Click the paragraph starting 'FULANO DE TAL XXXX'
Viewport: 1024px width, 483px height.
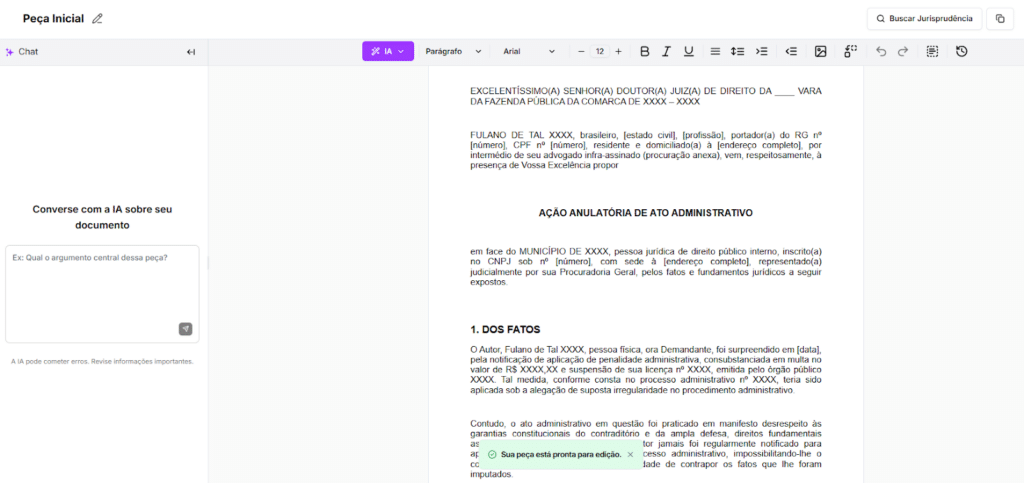(646, 150)
